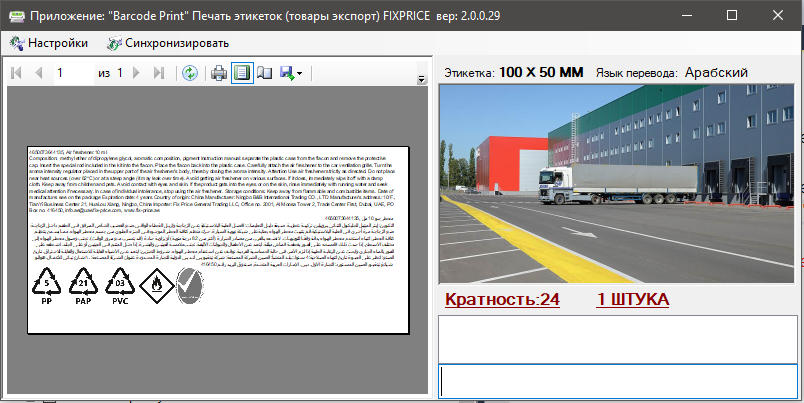Toggle print layout view mode
The width and height of the screenshot is (804, 403).
(241, 73)
